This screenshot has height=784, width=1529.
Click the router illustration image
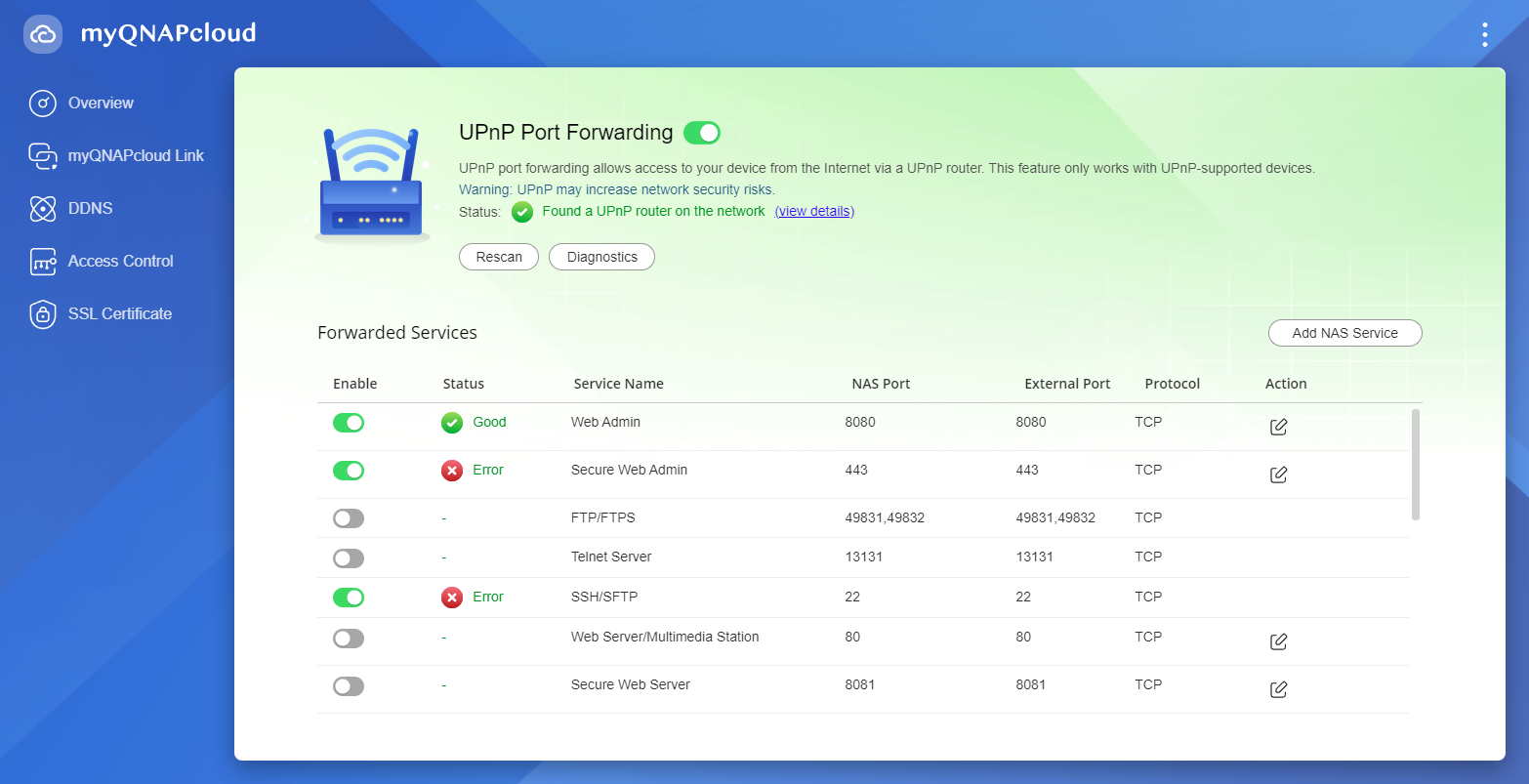tap(372, 186)
